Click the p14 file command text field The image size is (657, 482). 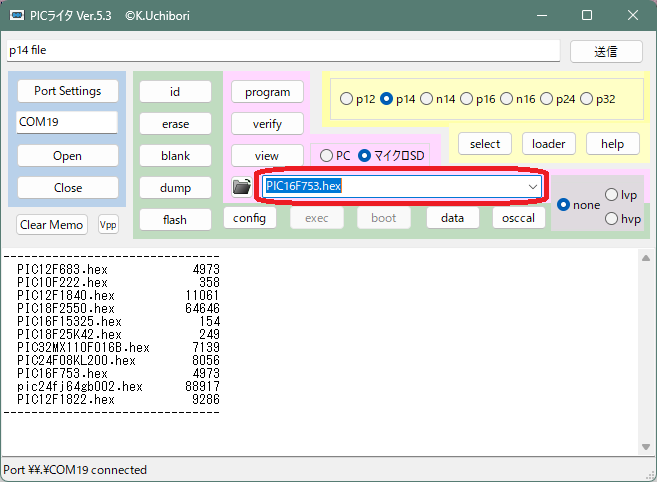click(282, 50)
